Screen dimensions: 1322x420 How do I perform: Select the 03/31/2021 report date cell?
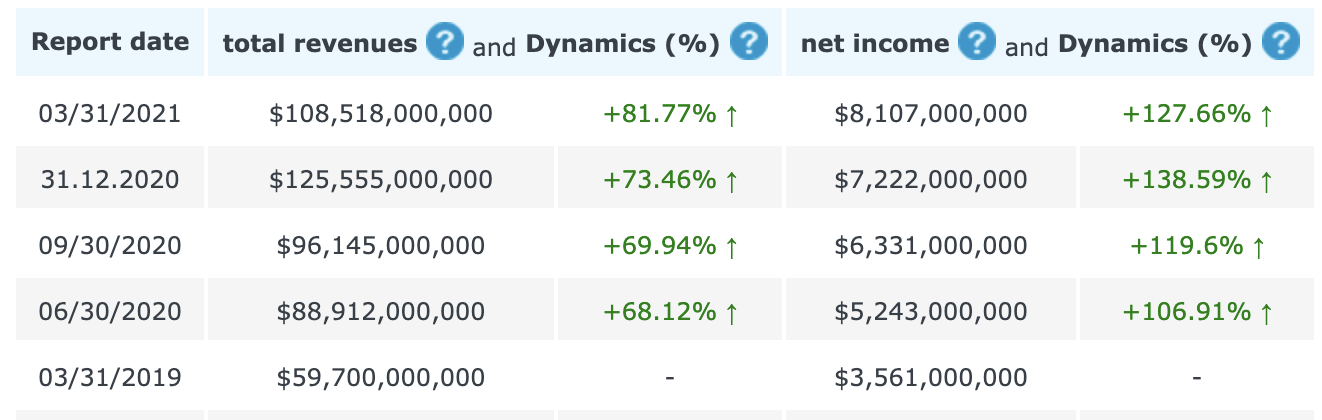(110, 114)
